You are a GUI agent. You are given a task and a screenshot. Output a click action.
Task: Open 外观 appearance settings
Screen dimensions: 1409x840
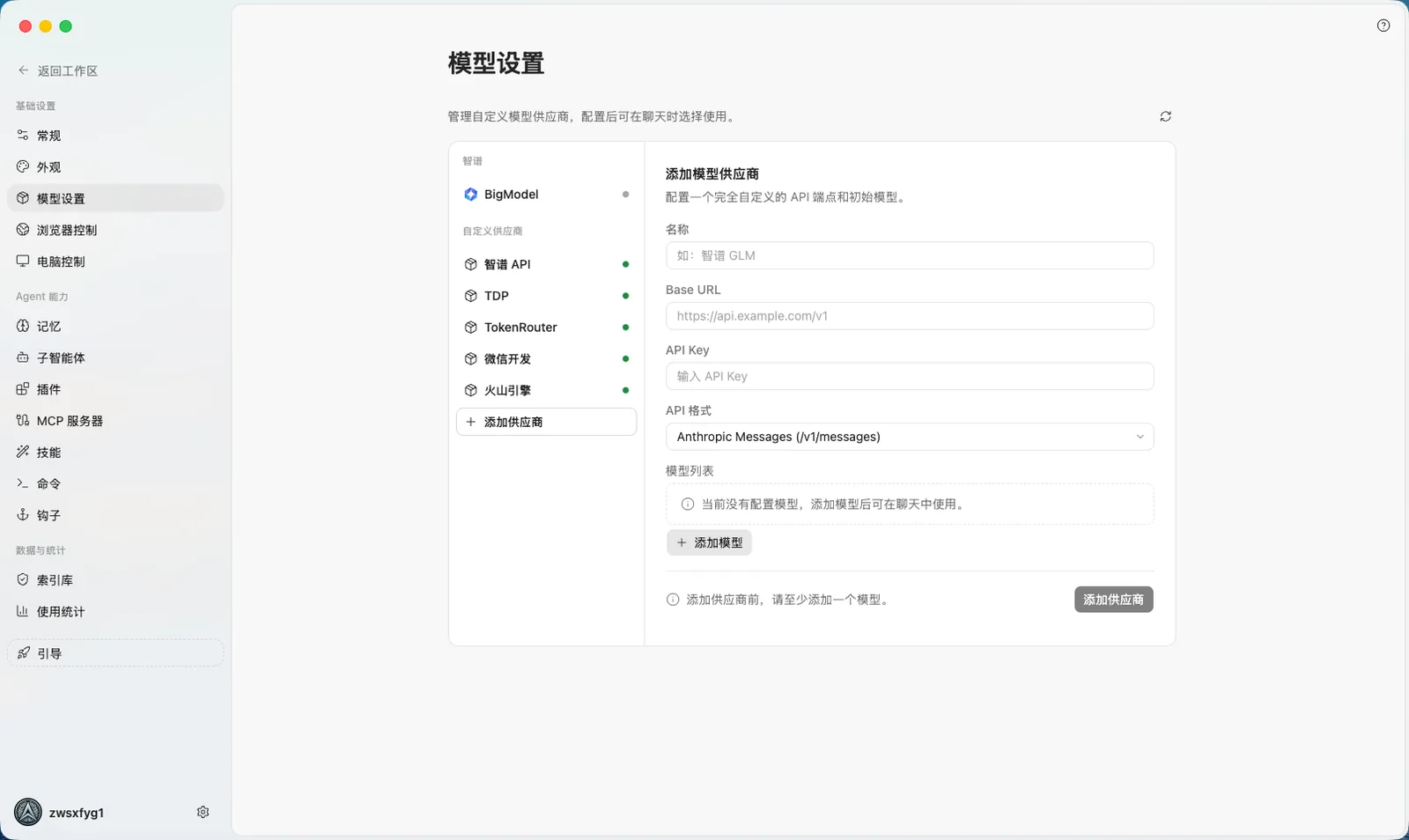tap(115, 167)
